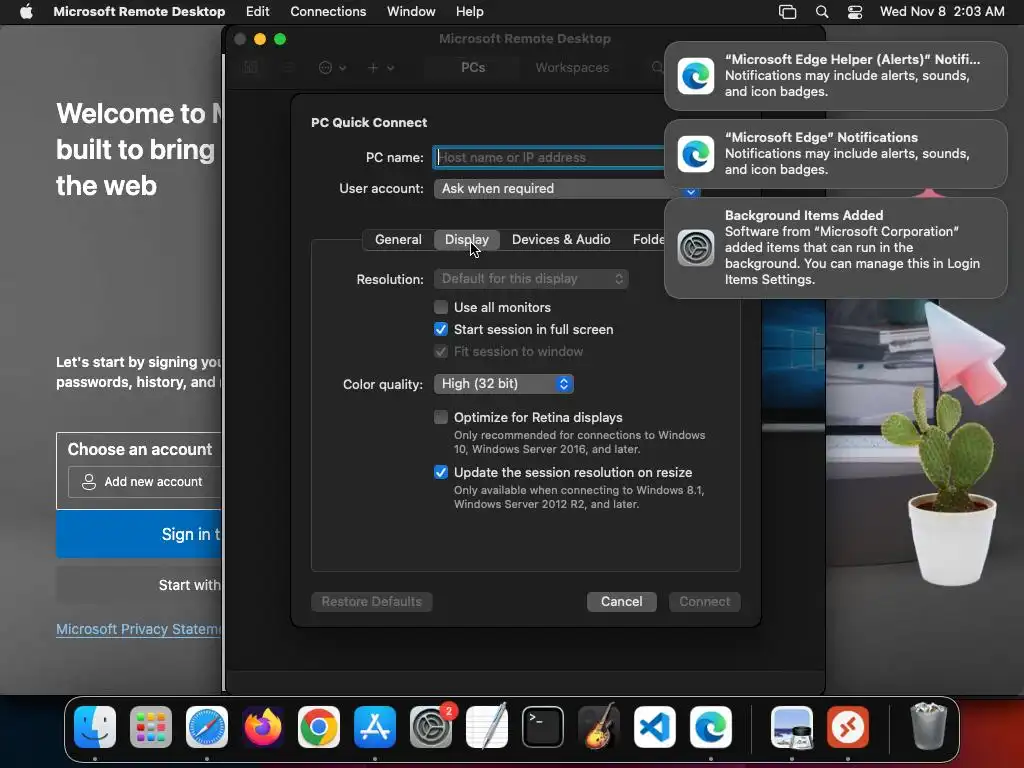The width and height of the screenshot is (1024, 768).
Task: Open the Microsoft Privacy Statement link
Action: pos(139,629)
